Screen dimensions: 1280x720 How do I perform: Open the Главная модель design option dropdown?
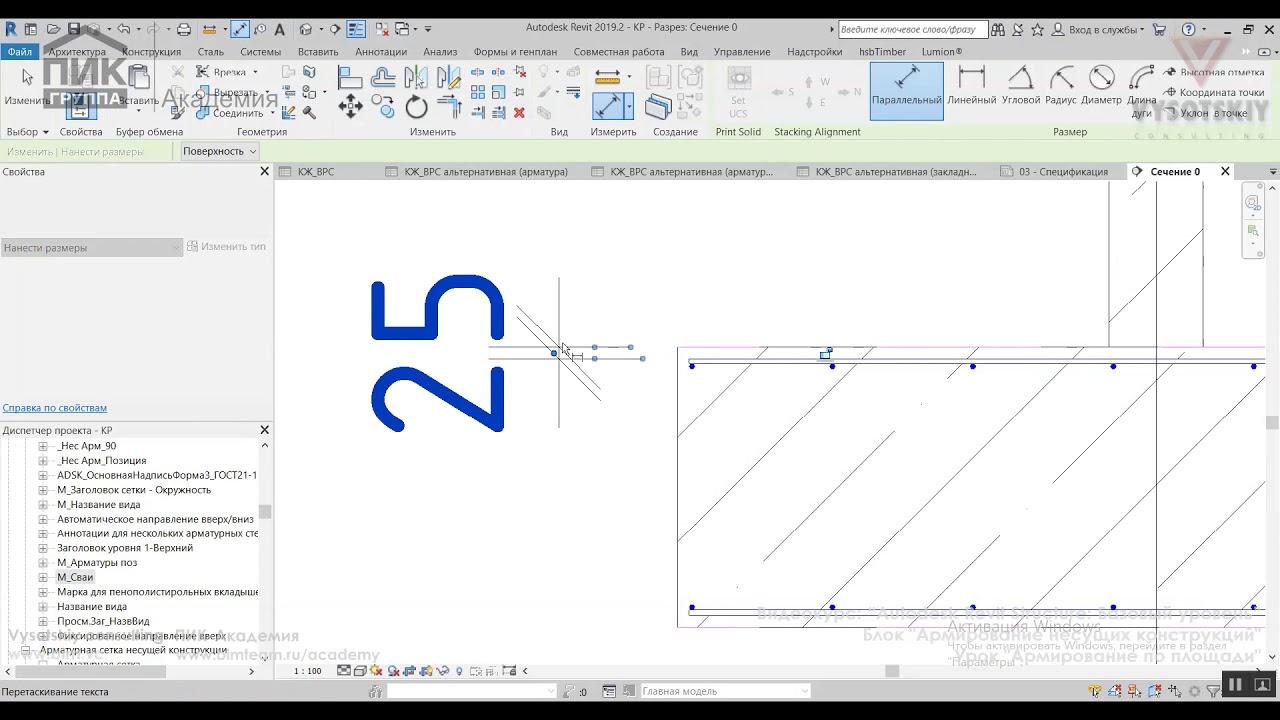pyautogui.click(x=724, y=691)
